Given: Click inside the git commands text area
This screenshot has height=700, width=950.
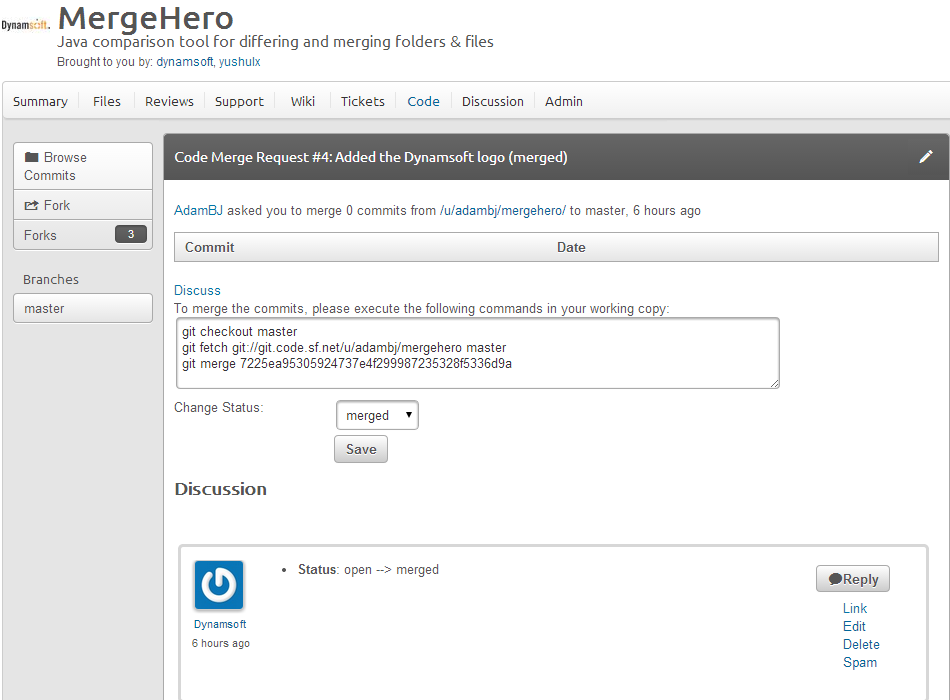Looking at the screenshot, I should click(476, 352).
